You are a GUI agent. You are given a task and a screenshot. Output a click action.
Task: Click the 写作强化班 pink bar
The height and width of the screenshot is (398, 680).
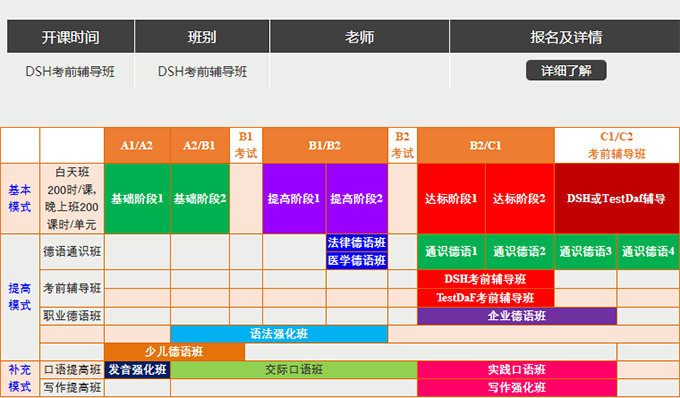[x=517, y=388]
